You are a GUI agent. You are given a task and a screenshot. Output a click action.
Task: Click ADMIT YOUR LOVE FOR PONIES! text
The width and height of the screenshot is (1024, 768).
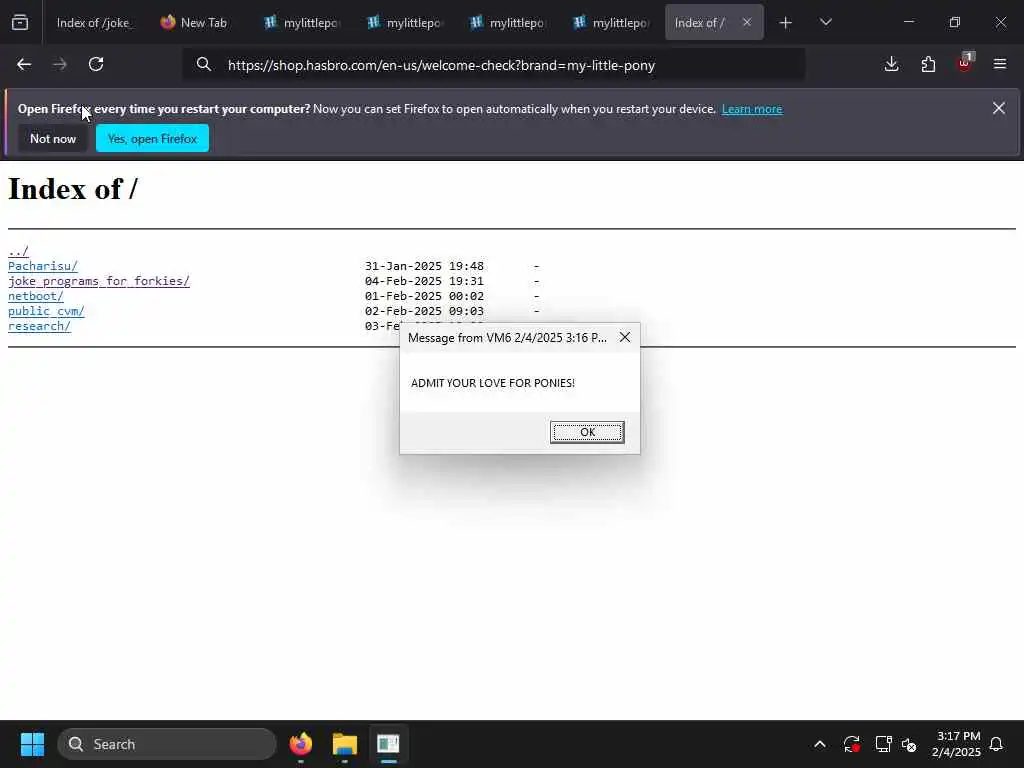493,383
